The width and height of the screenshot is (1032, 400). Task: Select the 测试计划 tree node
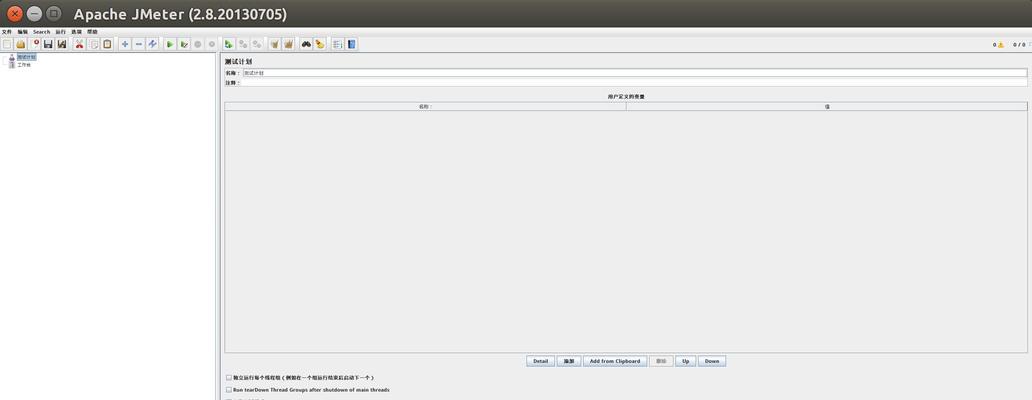tap(26, 57)
